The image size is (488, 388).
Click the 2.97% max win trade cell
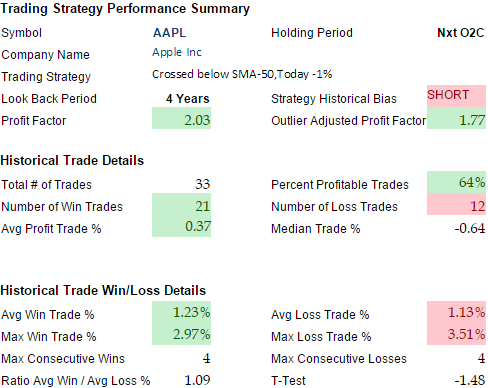coord(181,334)
